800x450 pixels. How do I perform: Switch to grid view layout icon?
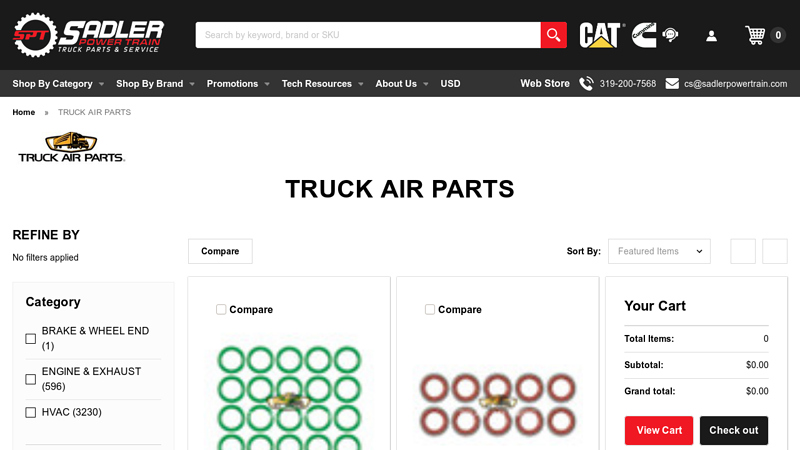(743, 251)
